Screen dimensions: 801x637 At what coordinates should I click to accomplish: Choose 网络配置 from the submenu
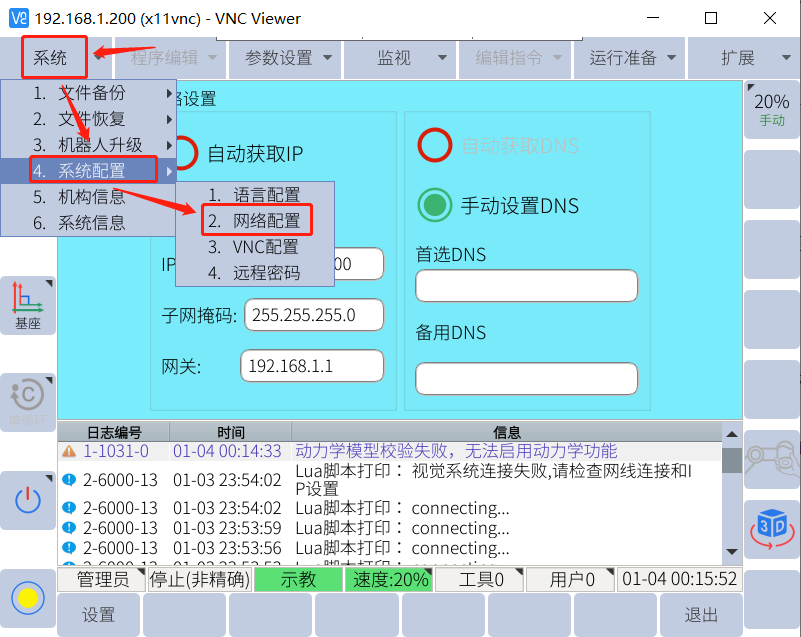tap(265, 220)
